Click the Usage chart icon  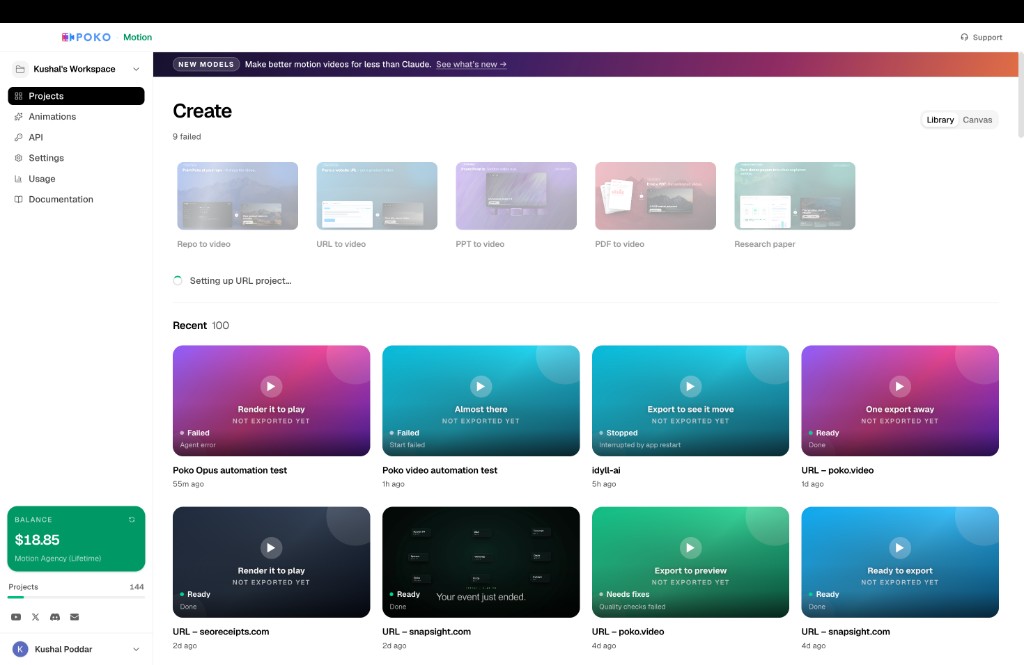pyautogui.click(x=18, y=178)
